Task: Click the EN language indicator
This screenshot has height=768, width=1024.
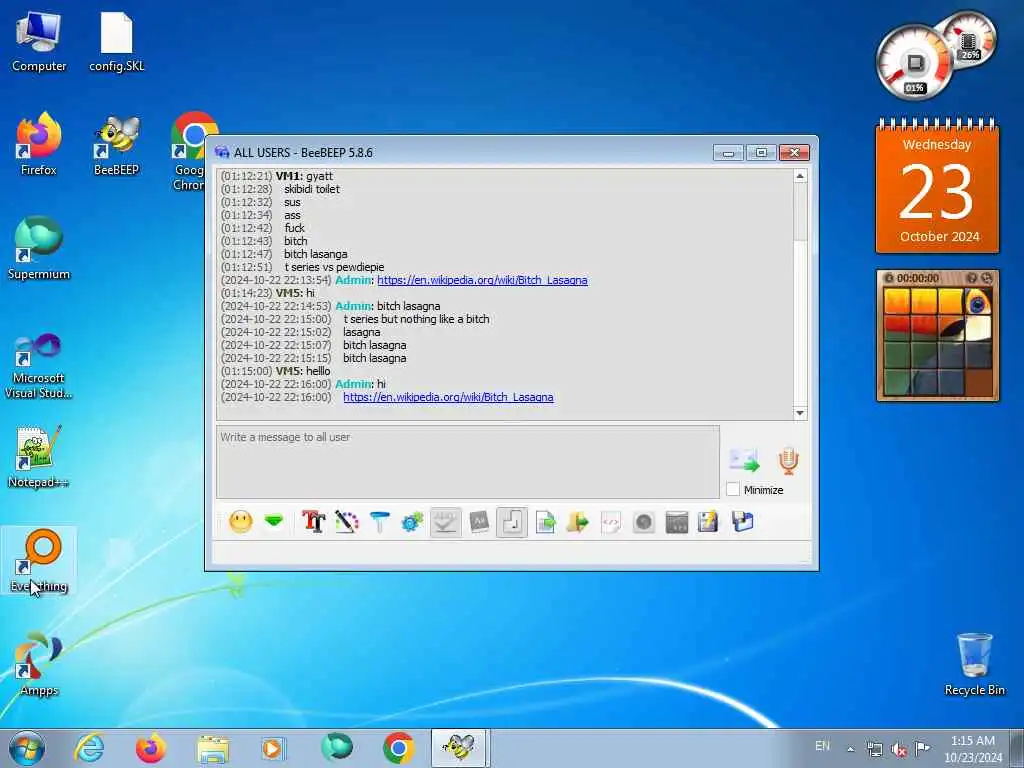Action: (x=822, y=746)
